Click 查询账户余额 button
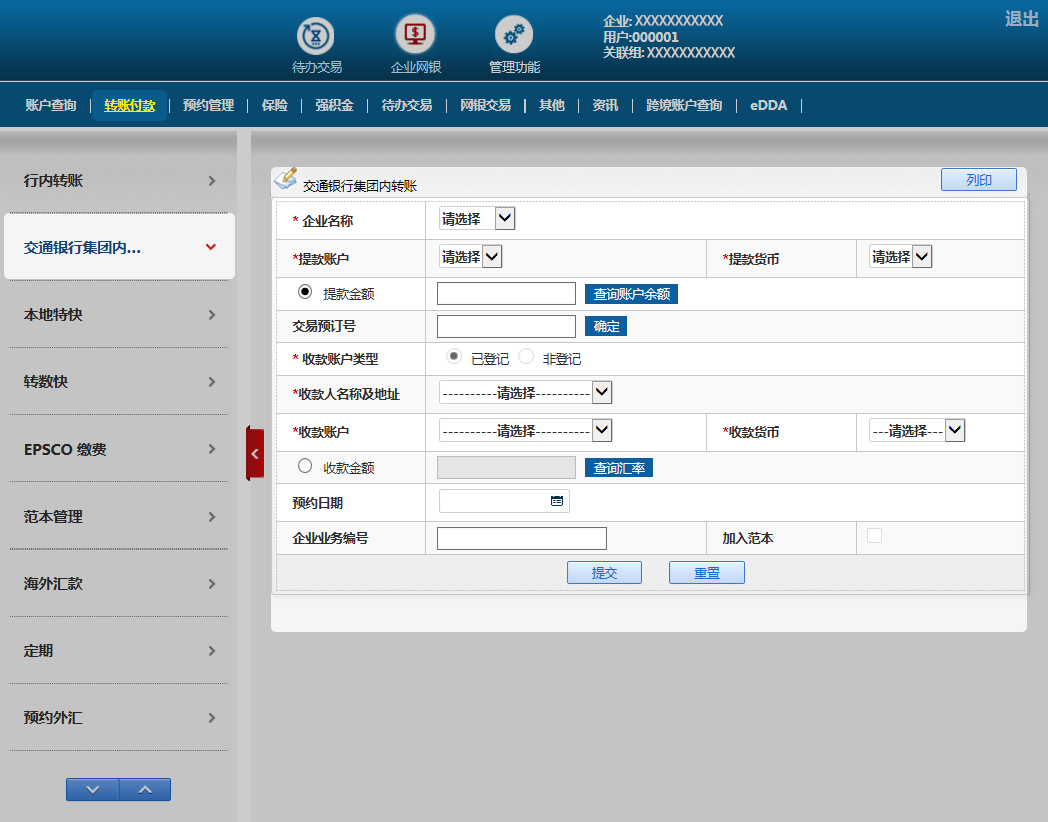The height and width of the screenshot is (822, 1048). coord(632,294)
